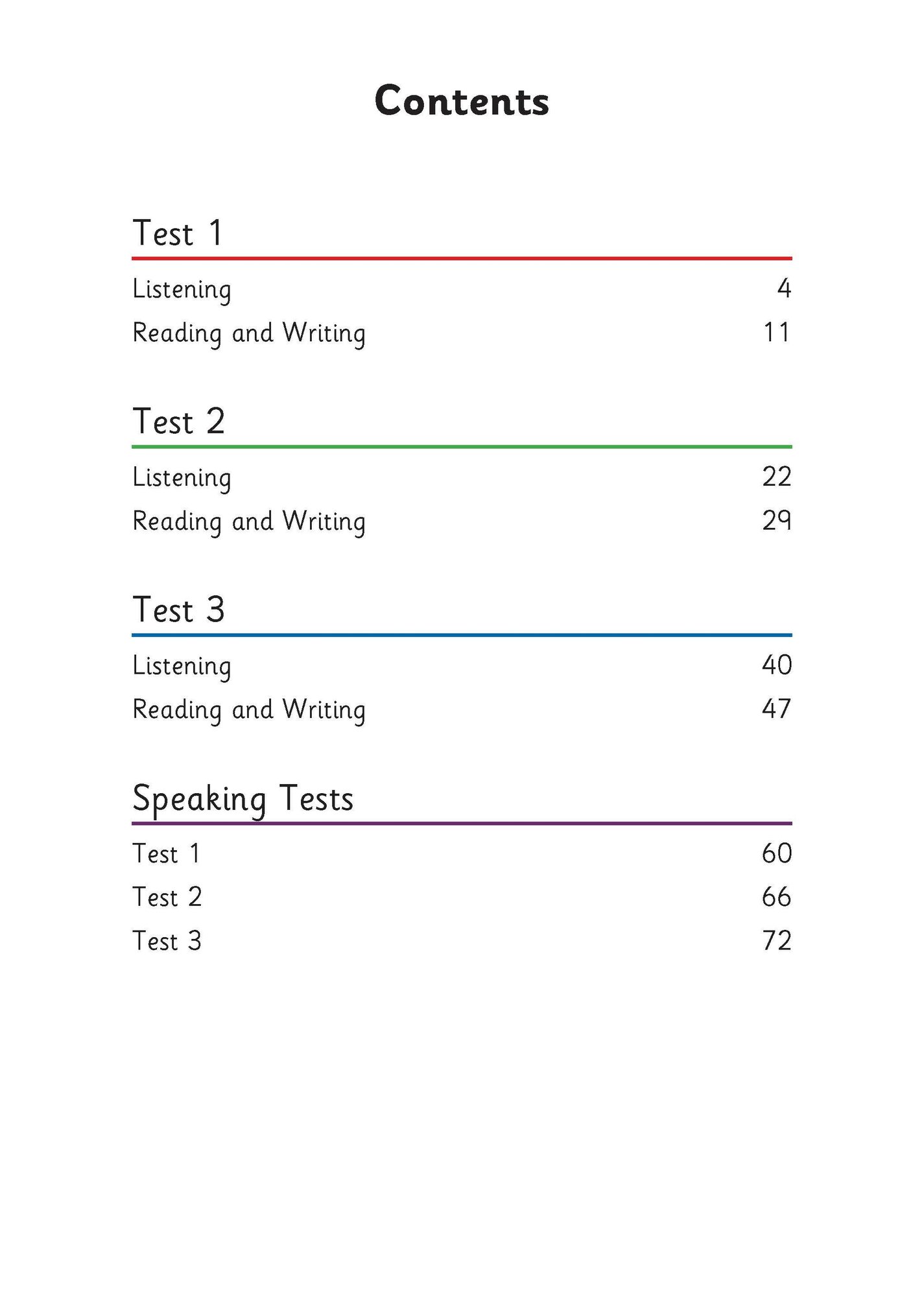The width and height of the screenshot is (924, 1297).
Task: Click page number 47
Action: 777,709
